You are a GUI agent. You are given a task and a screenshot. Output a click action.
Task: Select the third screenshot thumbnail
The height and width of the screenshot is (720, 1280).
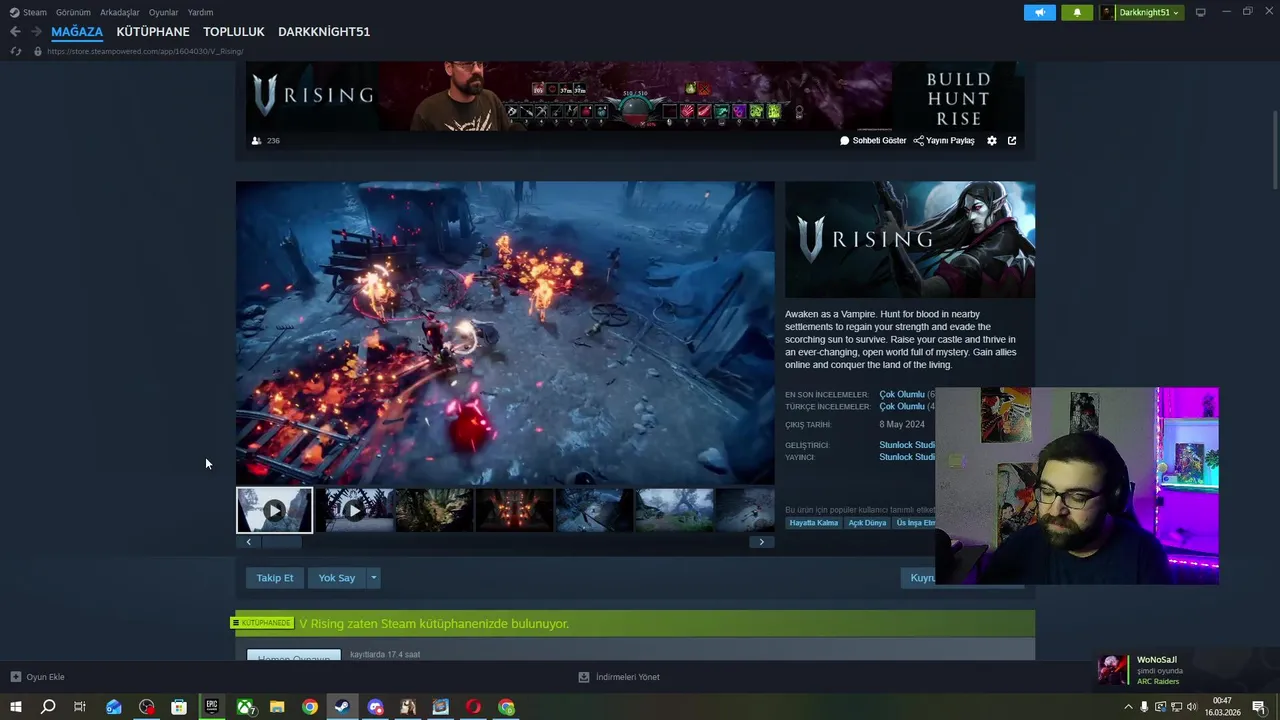click(434, 510)
